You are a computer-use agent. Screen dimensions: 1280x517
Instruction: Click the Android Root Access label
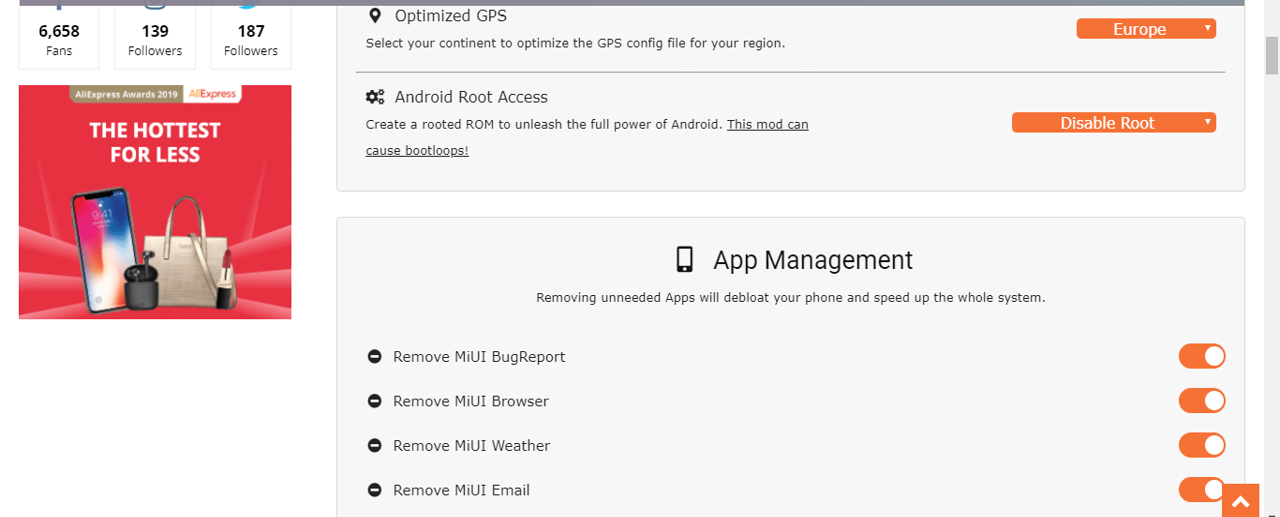pyautogui.click(x=471, y=97)
